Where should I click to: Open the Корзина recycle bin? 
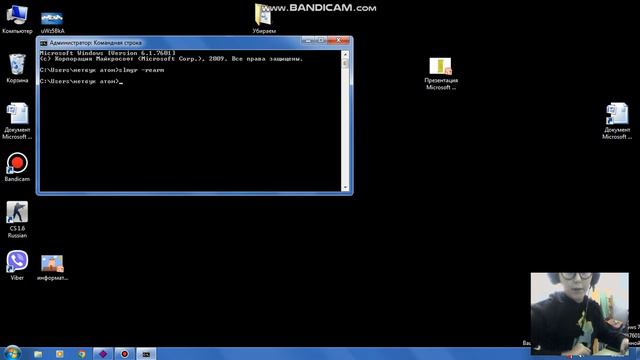pyautogui.click(x=17, y=68)
